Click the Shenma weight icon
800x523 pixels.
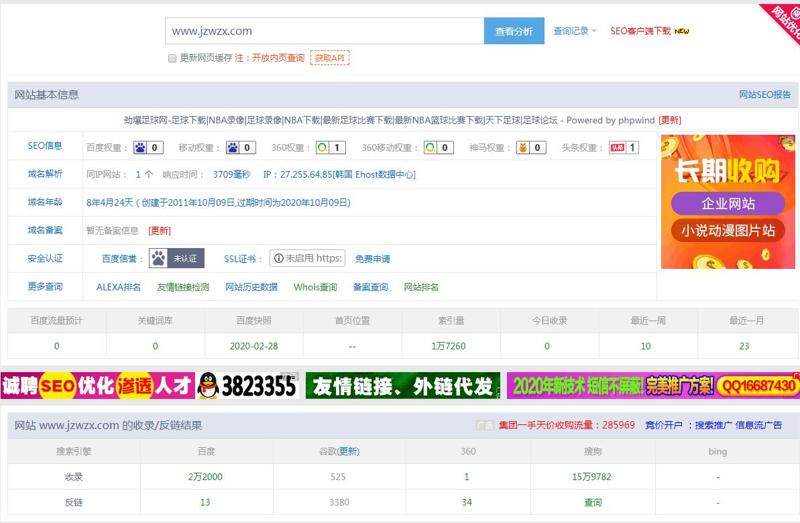(x=522, y=147)
